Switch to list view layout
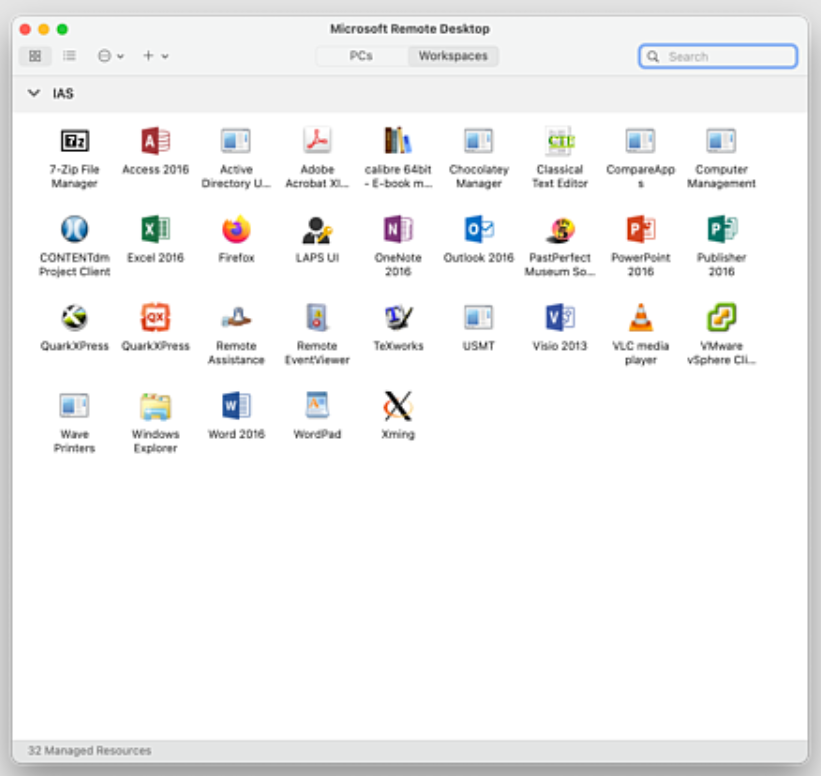821x776 pixels. (x=69, y=56)
